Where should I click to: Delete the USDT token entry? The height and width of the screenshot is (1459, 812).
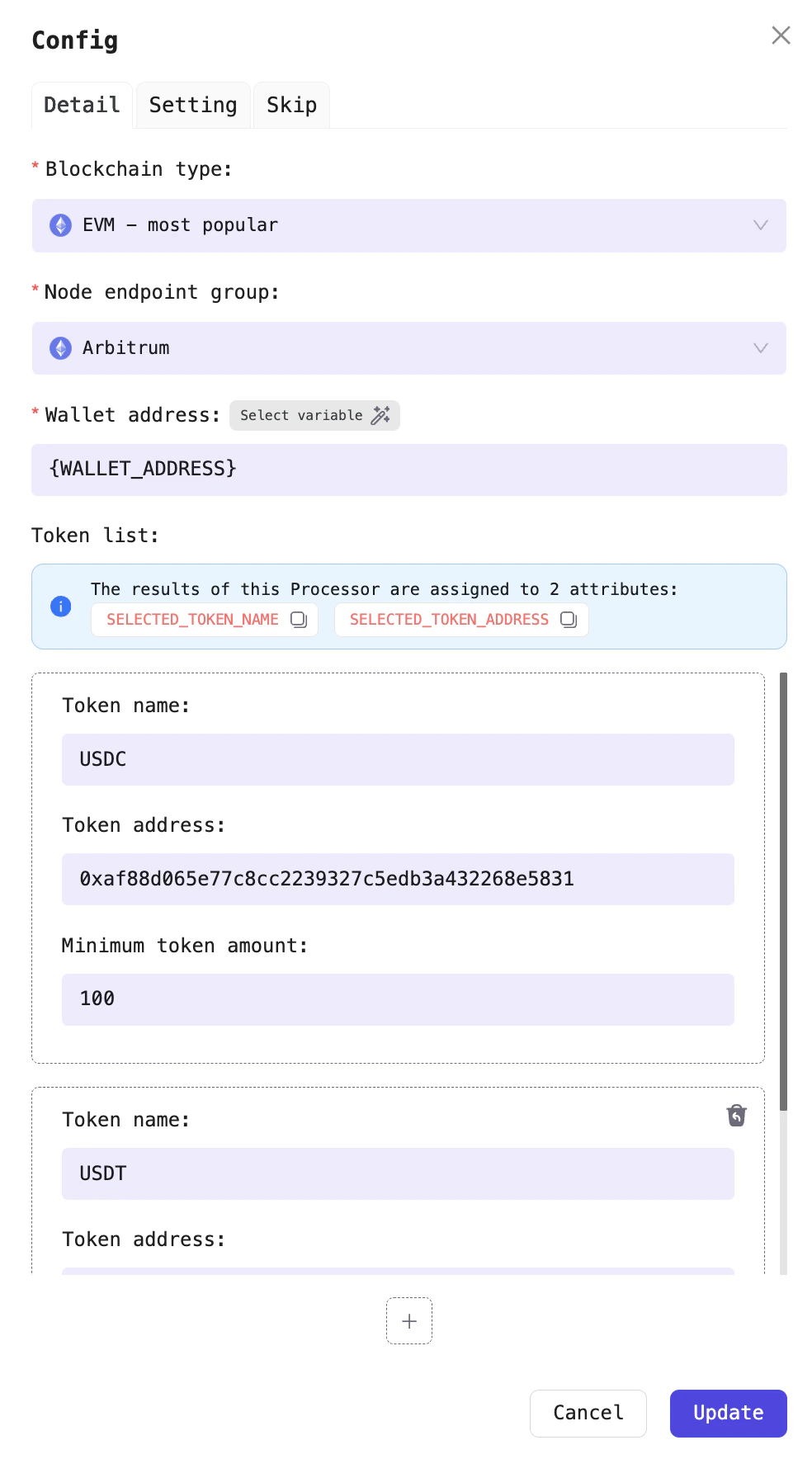coord(736,1115)
